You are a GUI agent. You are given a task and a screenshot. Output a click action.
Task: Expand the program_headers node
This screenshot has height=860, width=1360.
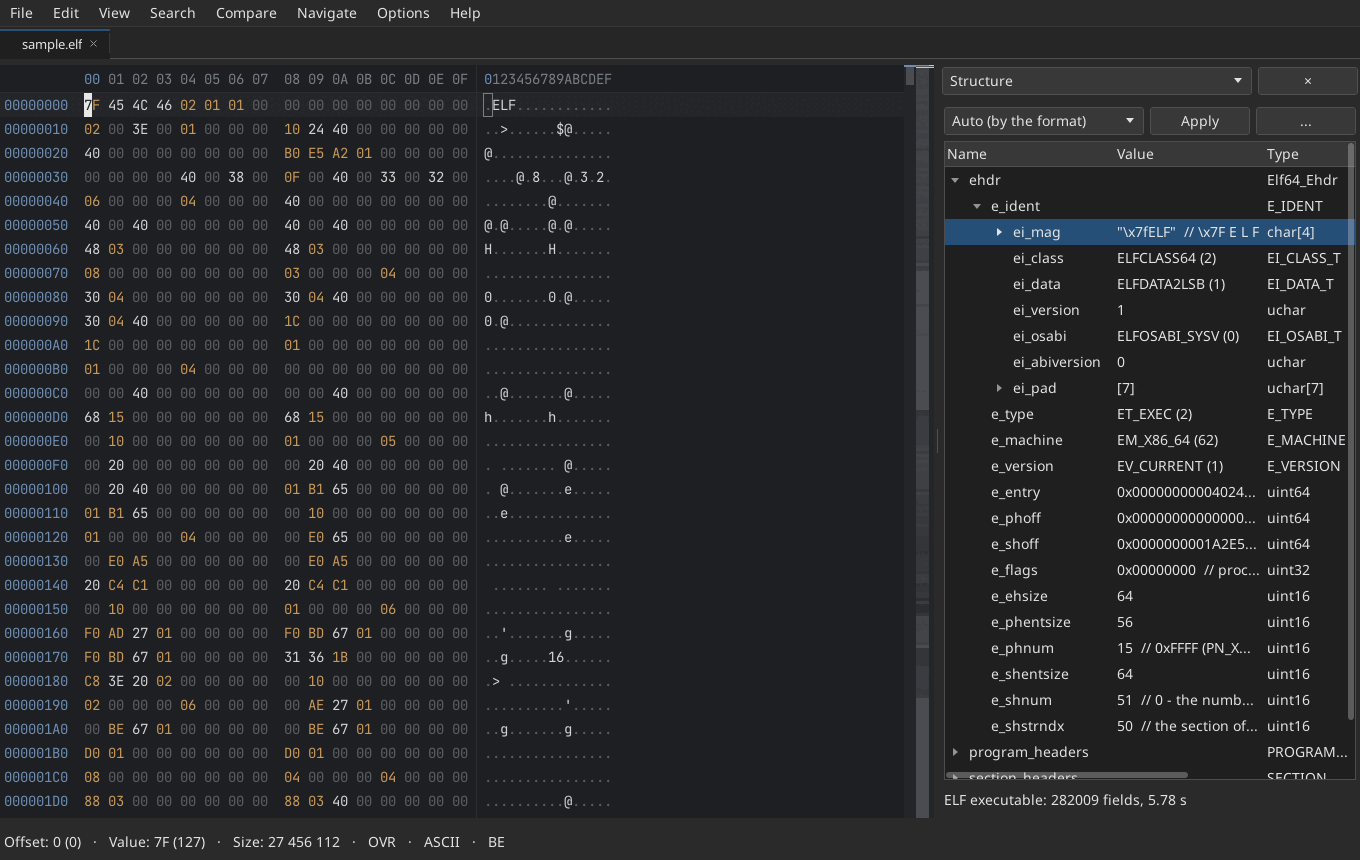click(x=956, y=752)
